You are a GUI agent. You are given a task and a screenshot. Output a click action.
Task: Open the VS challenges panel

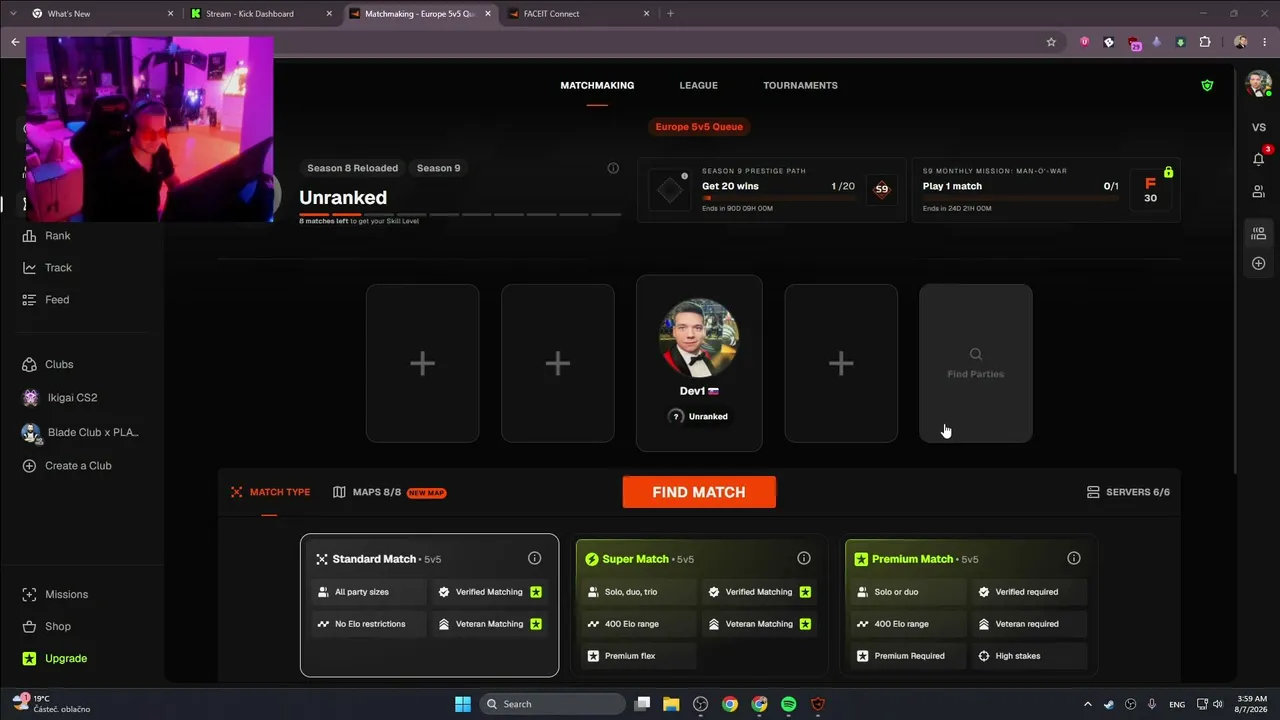(1259, 127)
